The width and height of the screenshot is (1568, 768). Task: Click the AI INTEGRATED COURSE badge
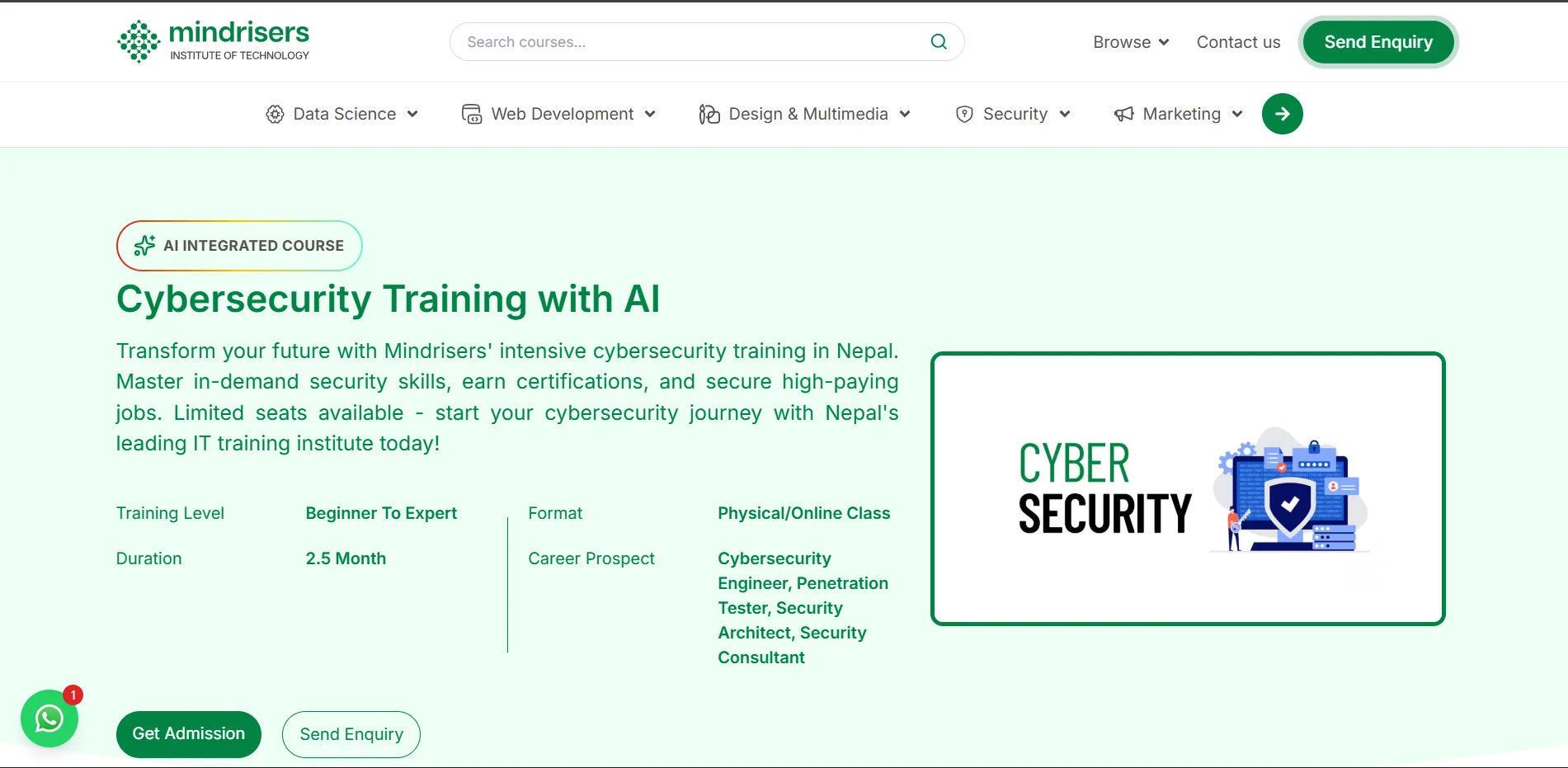tap(239, 245)
